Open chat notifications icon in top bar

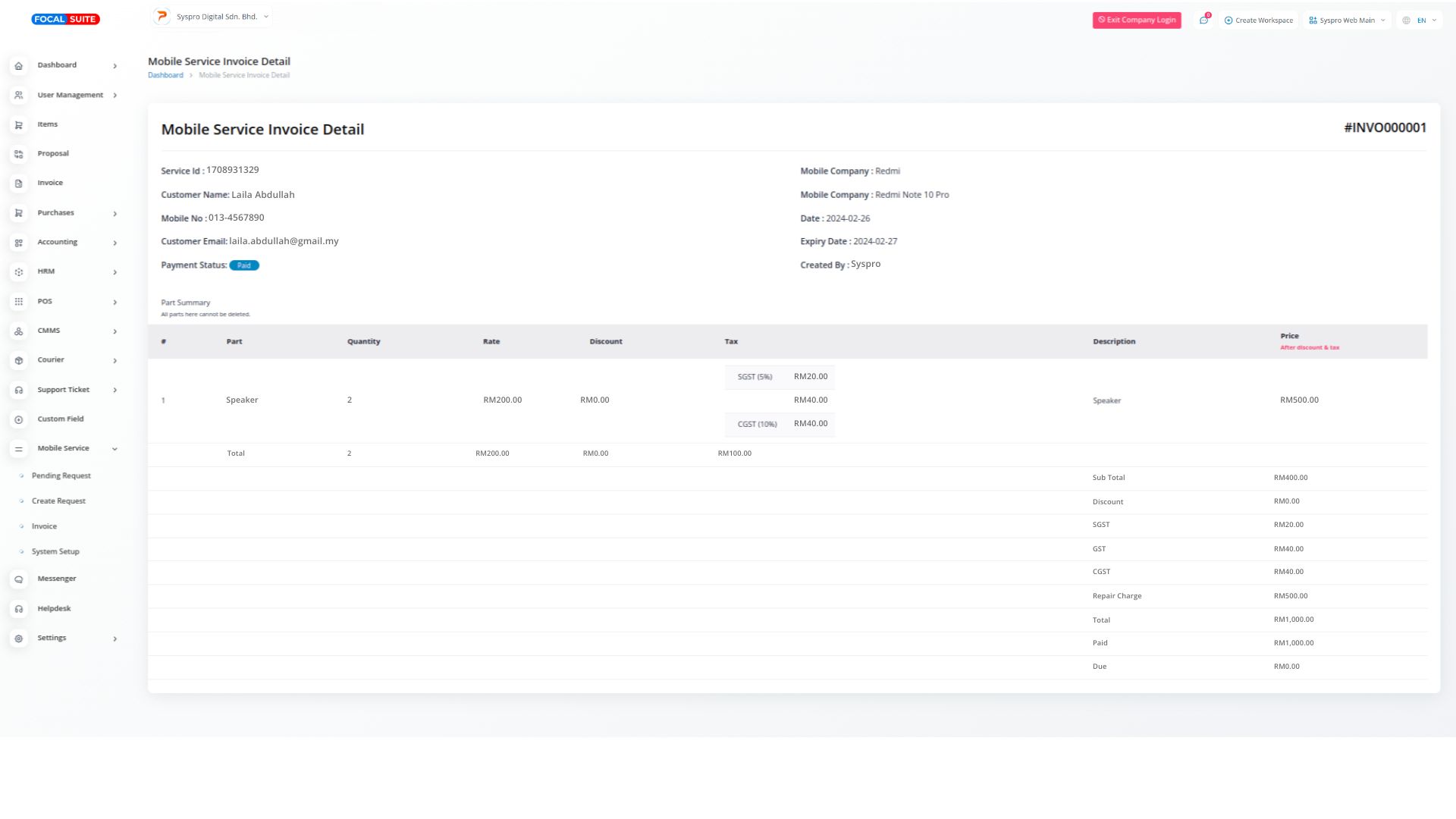(x=1203, y=20)
